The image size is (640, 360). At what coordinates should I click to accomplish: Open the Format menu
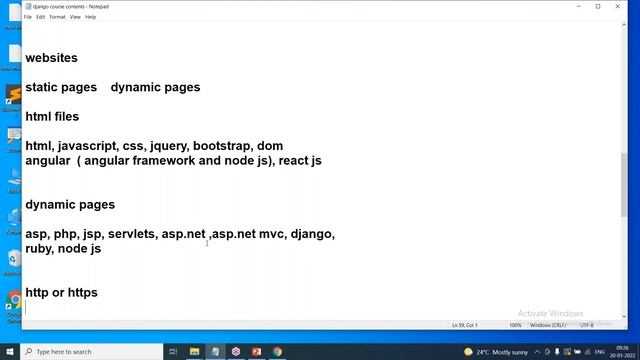click(57, 17)
